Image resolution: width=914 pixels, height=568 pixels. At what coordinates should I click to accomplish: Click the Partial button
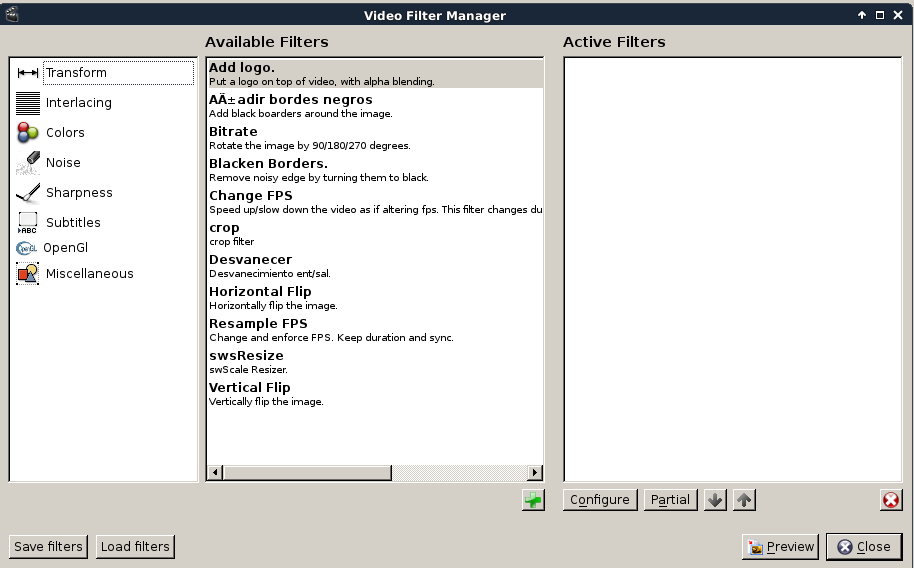[670, 500]
